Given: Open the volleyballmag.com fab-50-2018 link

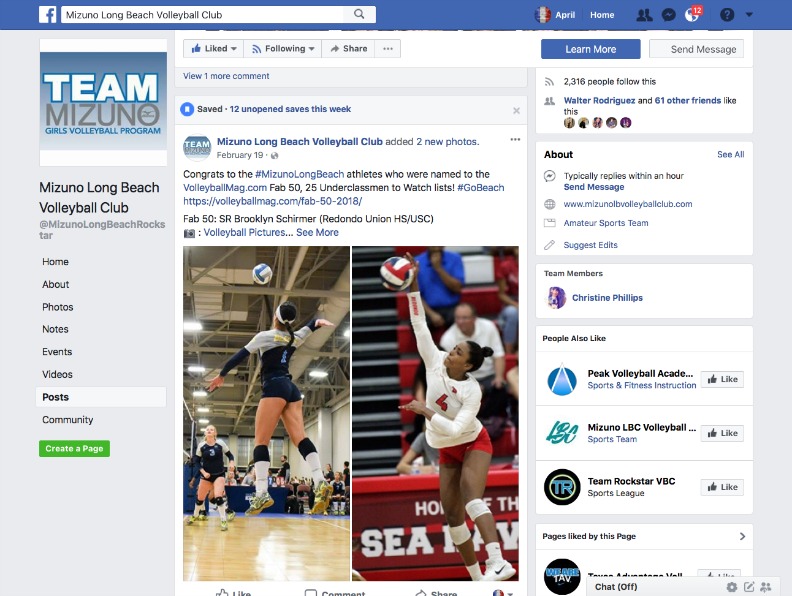Looking at the screenshot, I should tap(272, 201).
